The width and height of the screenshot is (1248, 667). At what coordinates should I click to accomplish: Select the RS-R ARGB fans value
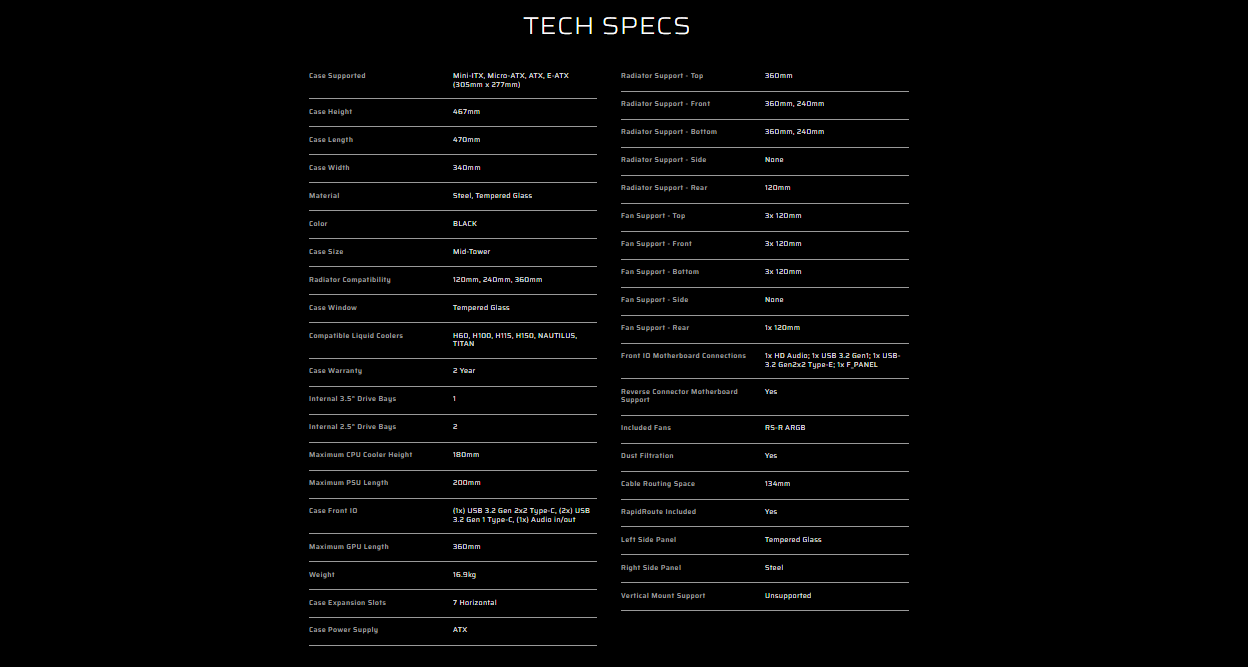click(785, 428)
